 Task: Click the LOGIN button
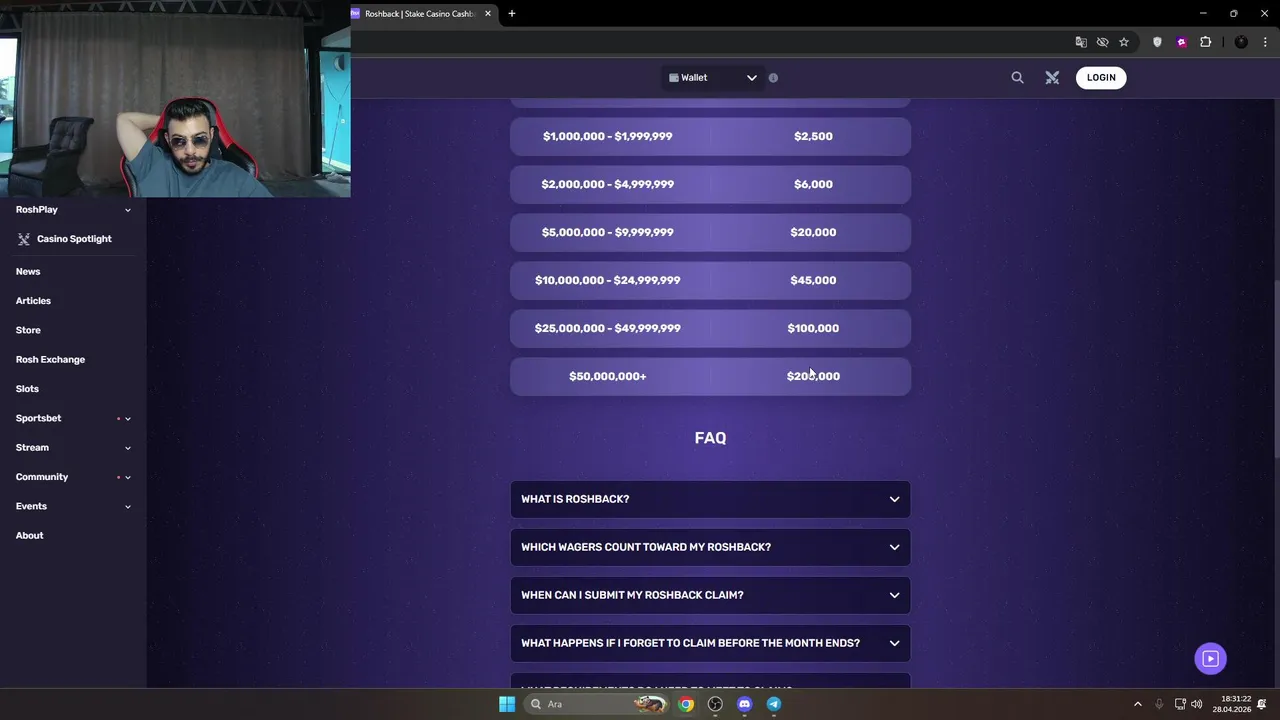click(1101, 77)
